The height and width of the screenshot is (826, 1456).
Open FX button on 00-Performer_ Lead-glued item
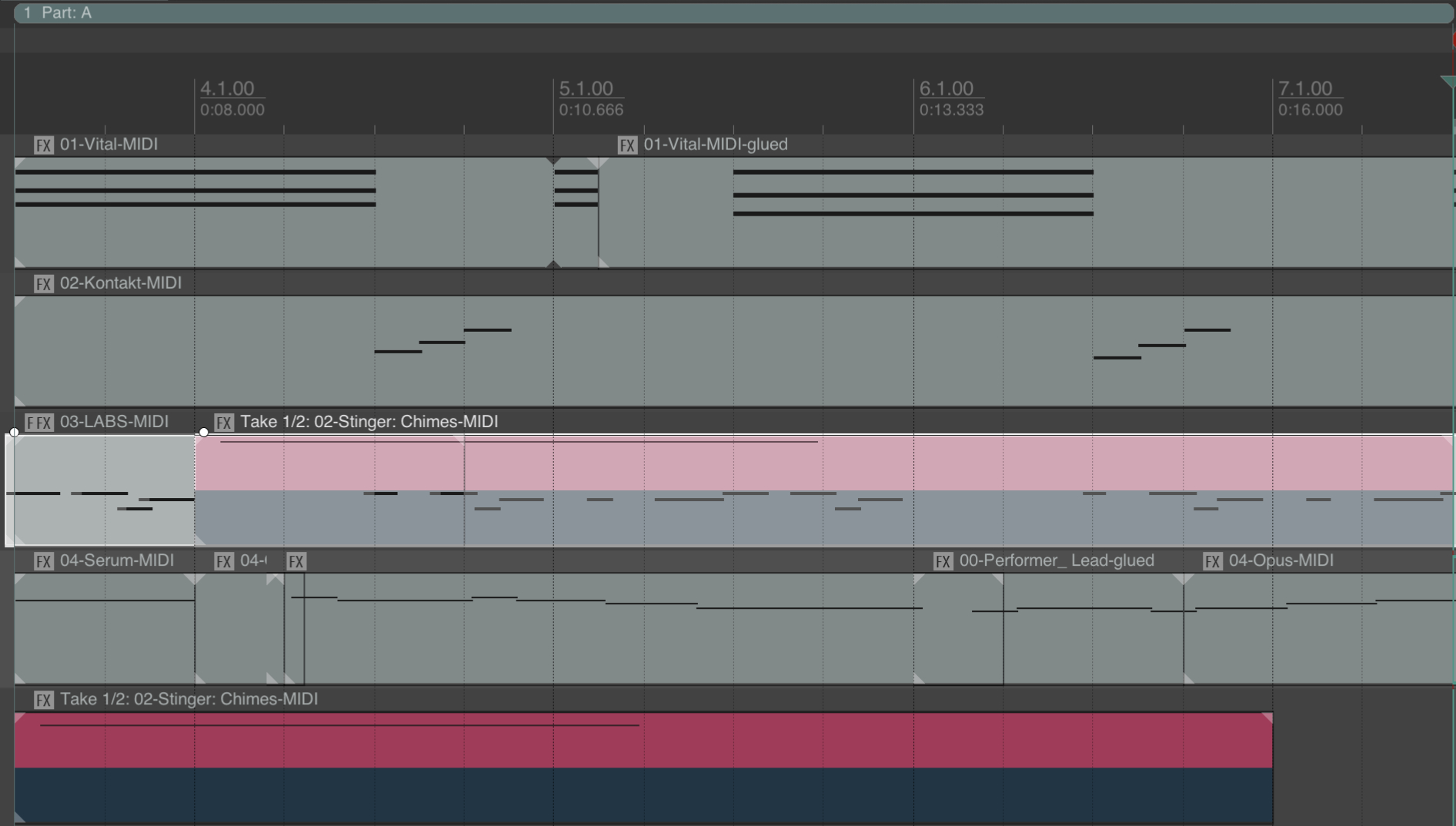pos(943,560)
